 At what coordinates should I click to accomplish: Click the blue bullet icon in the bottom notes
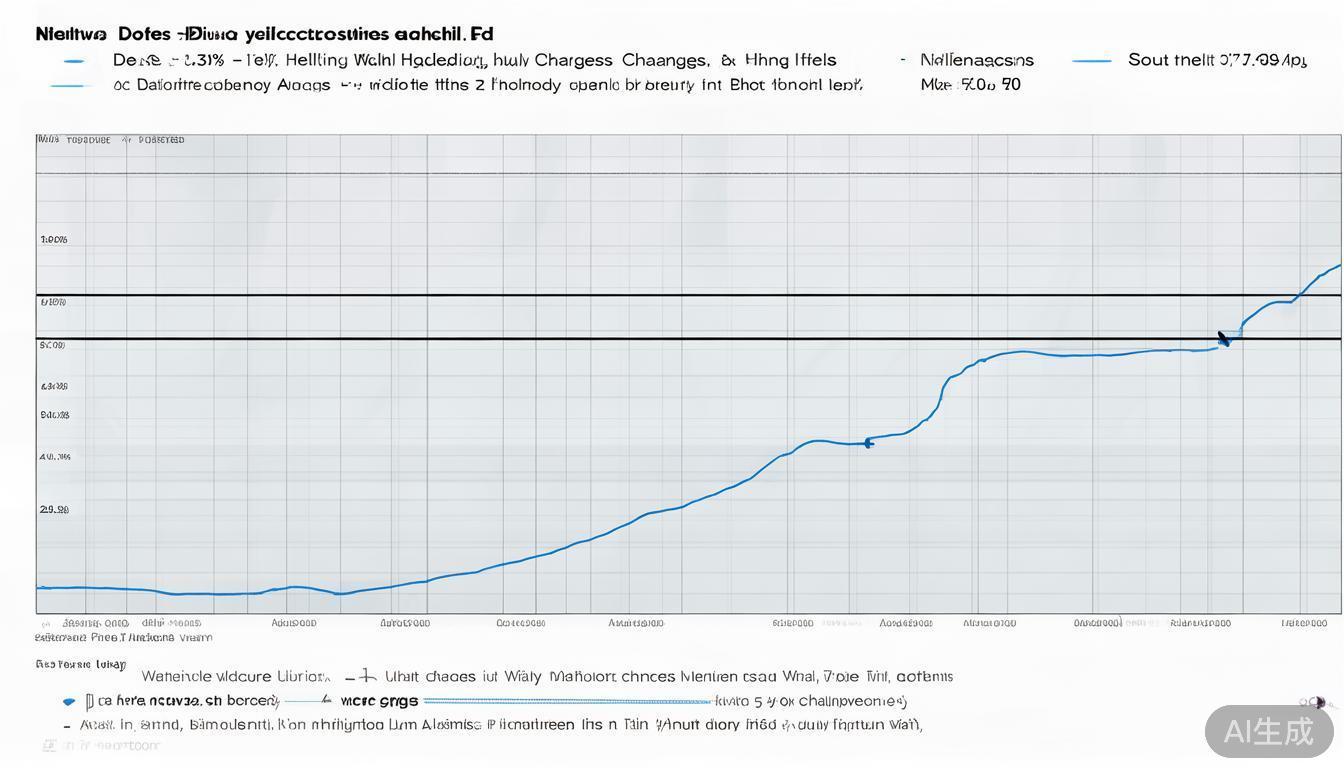coord(69,702)
